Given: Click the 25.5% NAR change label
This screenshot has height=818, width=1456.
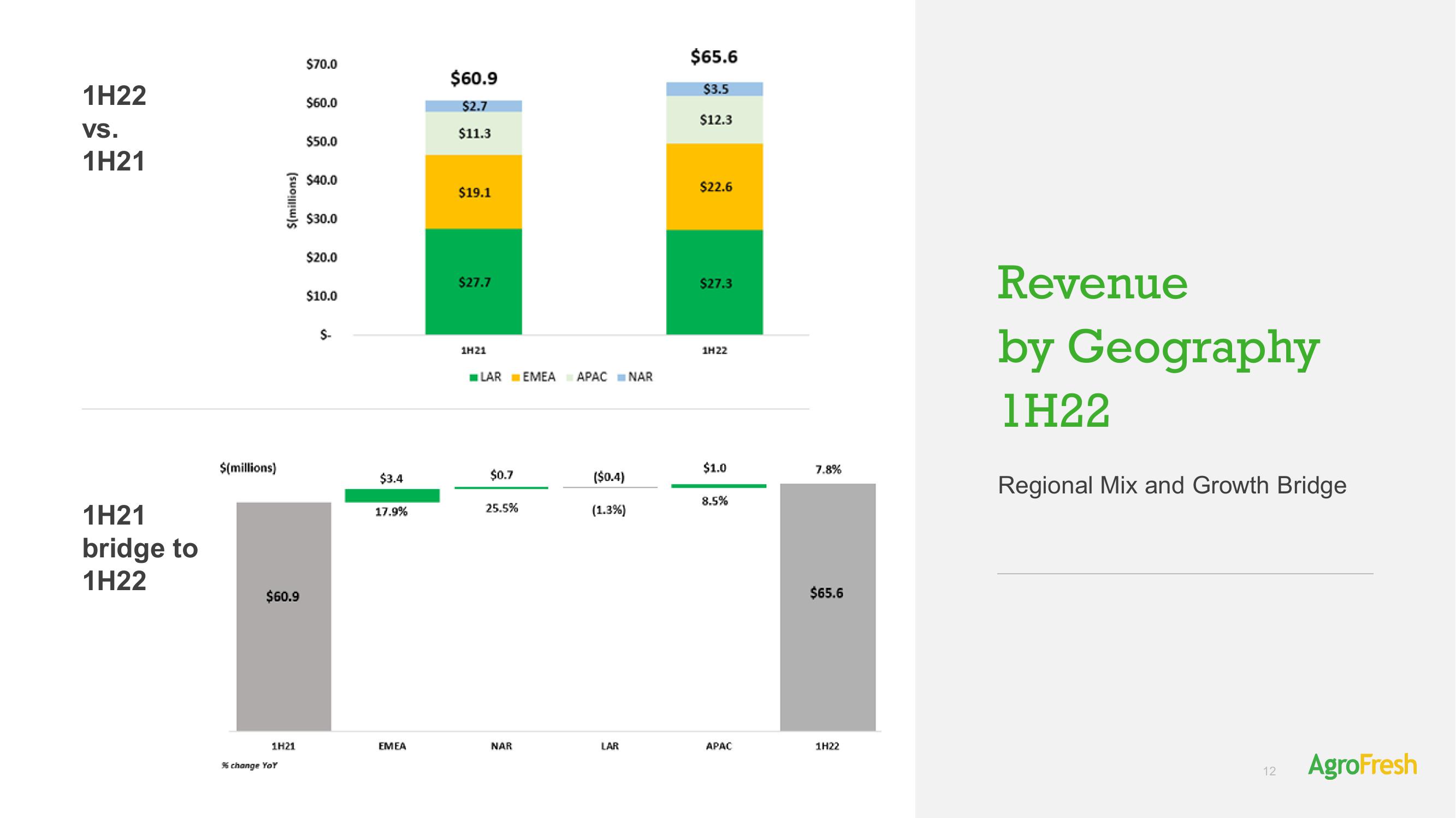Looking at the screenshot, I should pyautogui.click(x=501, y=508).
